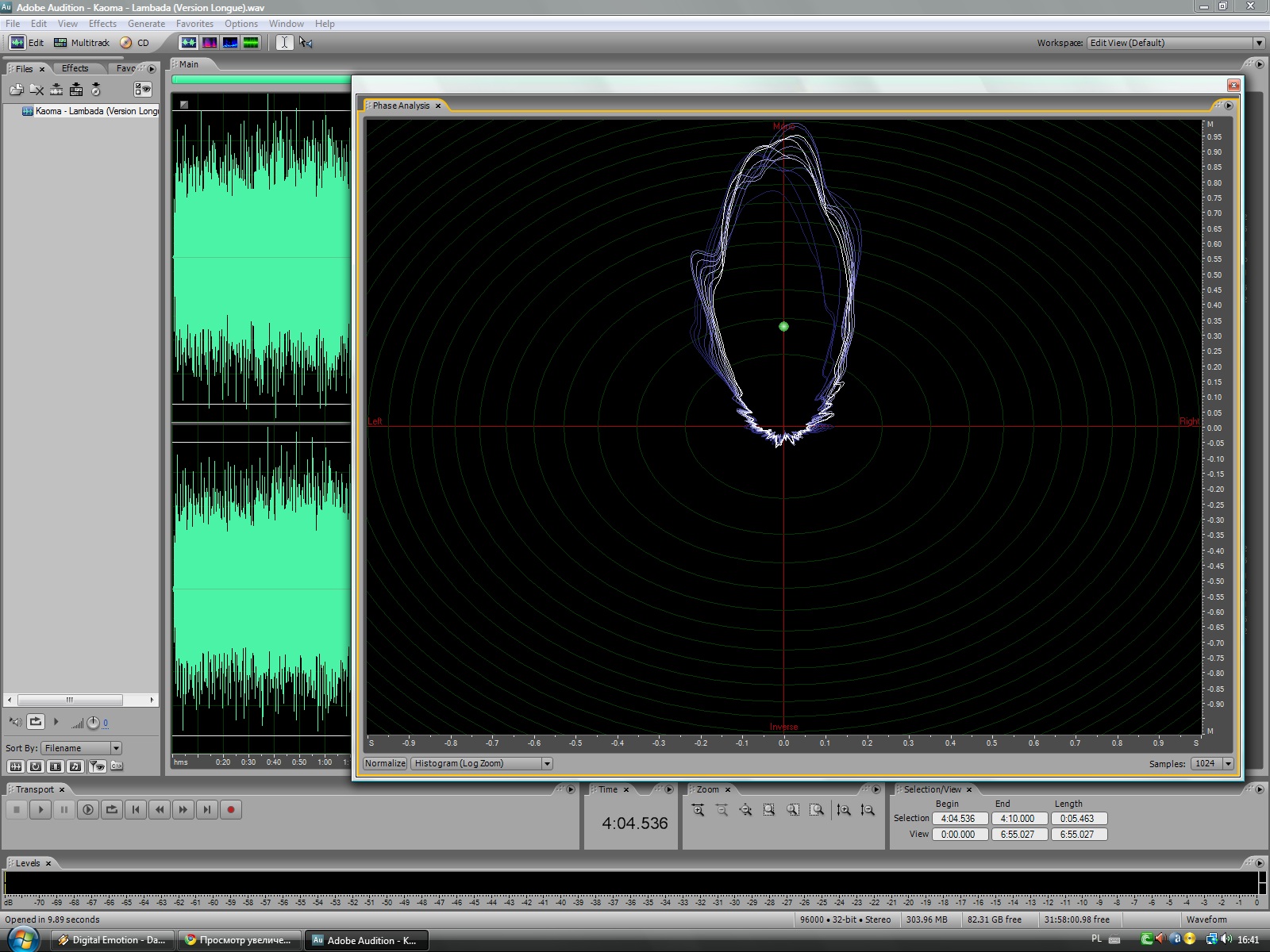Select Spectral Frequency display icon
The image size is (1270, 952).
(x=210, y=43)
